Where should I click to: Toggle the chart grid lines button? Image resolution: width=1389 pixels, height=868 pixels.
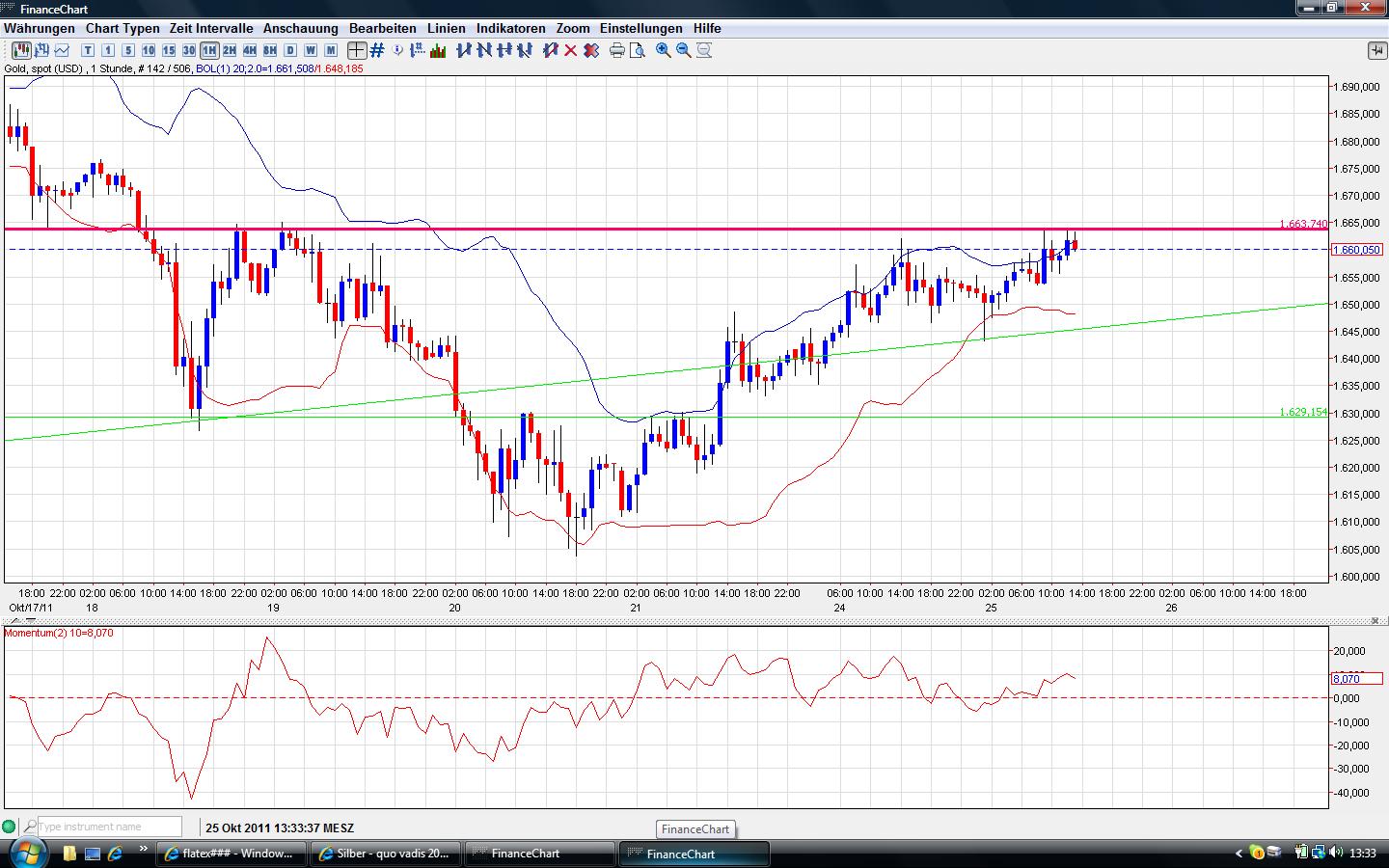(x=377, y=50)
